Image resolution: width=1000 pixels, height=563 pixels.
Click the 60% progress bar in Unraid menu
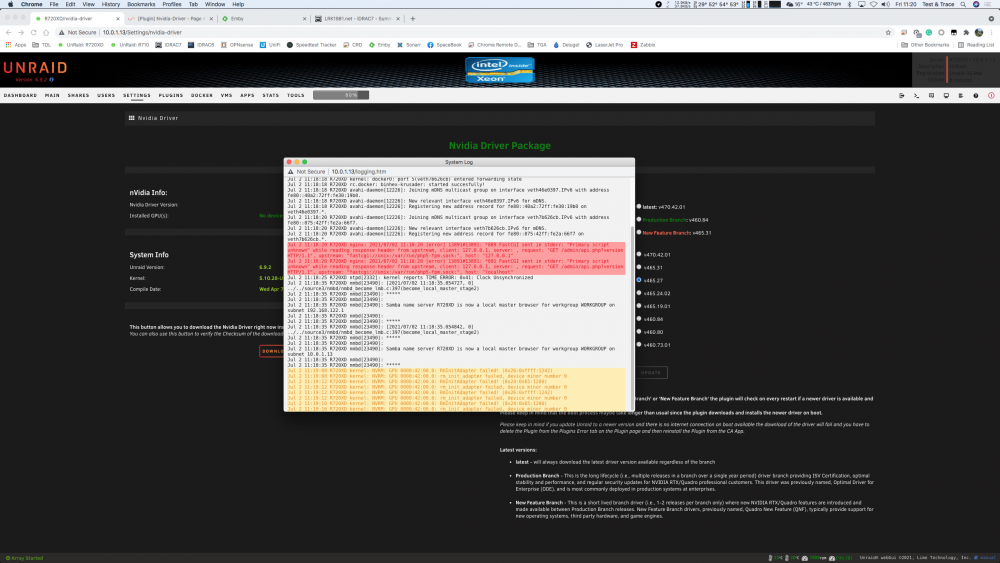pos(341,95)
